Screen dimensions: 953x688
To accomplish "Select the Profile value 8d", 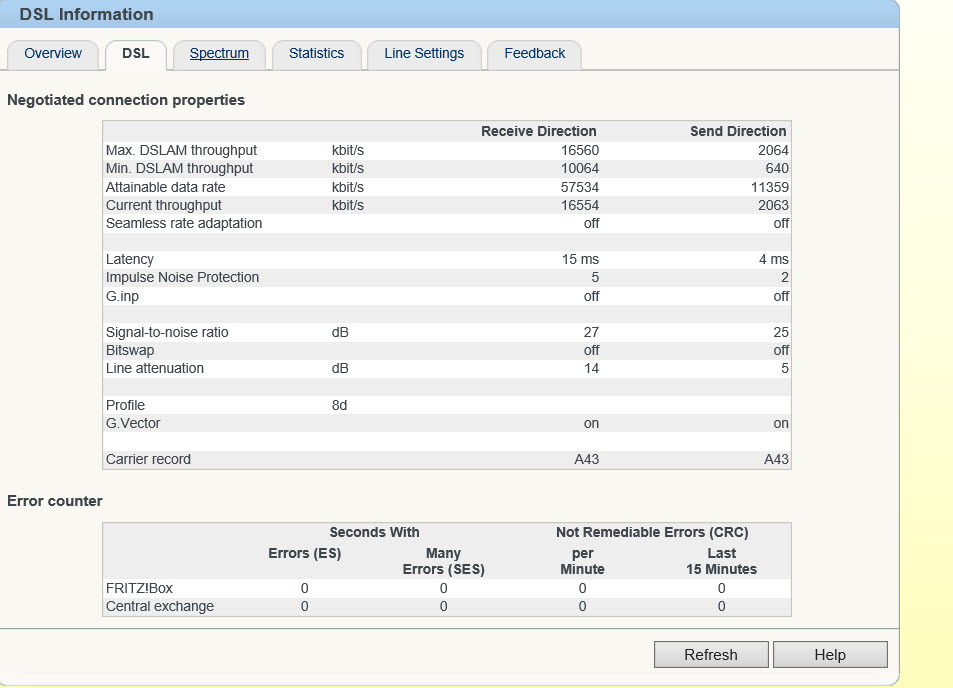I will [x=339, y=405].
